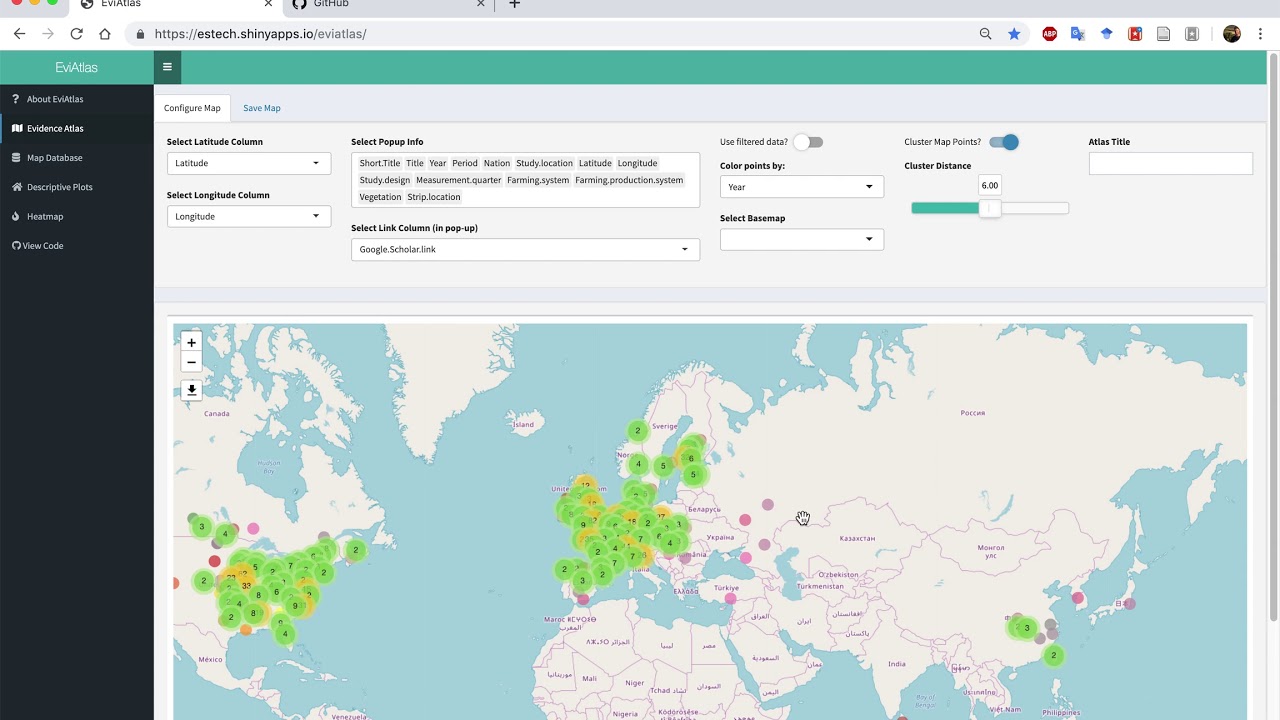Switch to the Save Map tab
This screenshot has width=1280, height=720.
pyautogui.click(x=262, y=108)
